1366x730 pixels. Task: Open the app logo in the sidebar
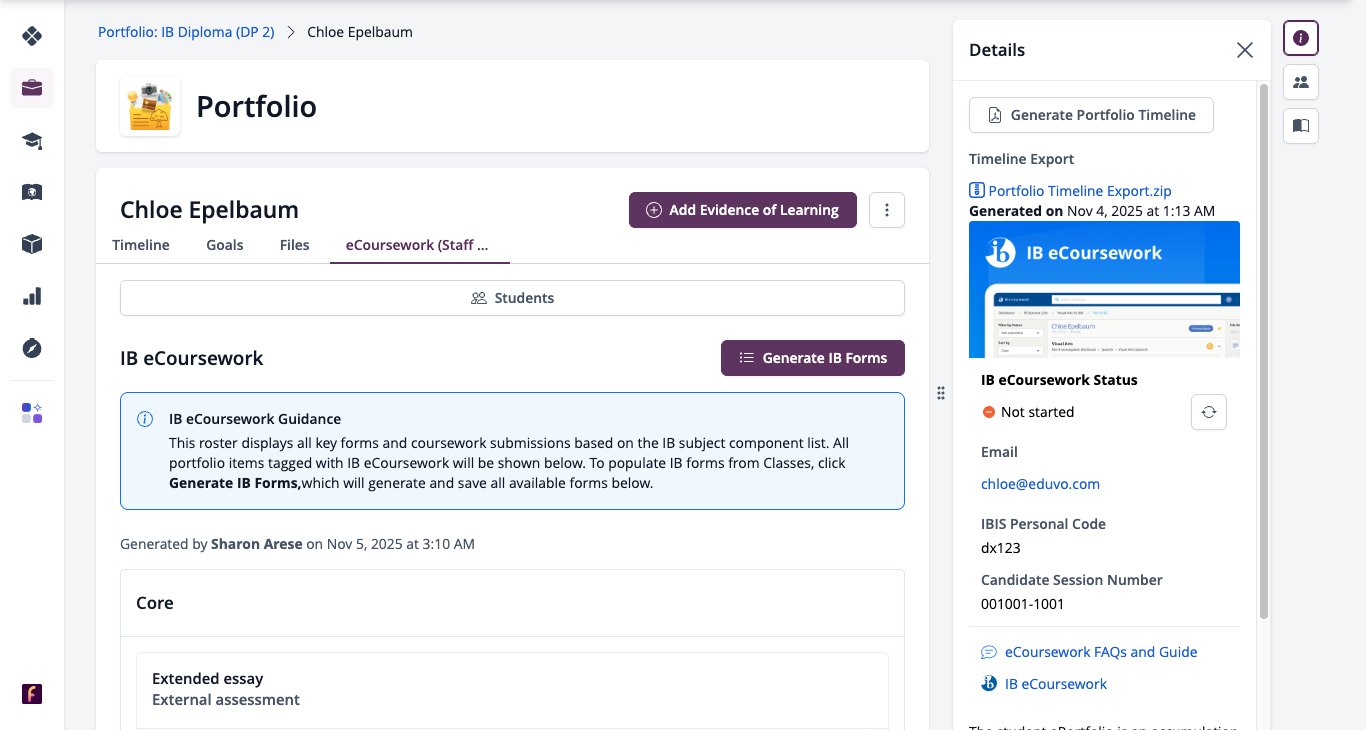(32, 37)
